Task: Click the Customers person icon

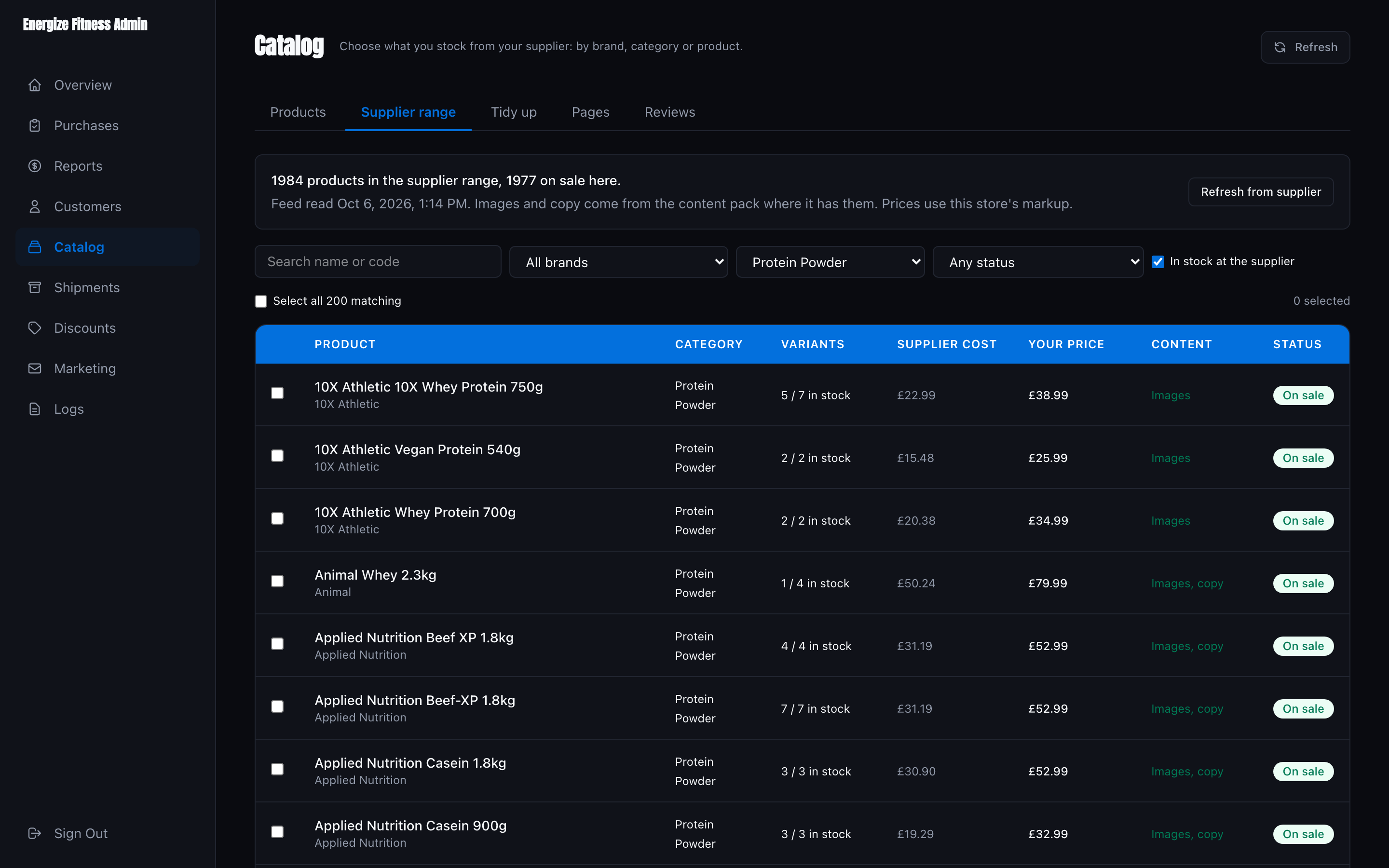Action: coord(34,207)
